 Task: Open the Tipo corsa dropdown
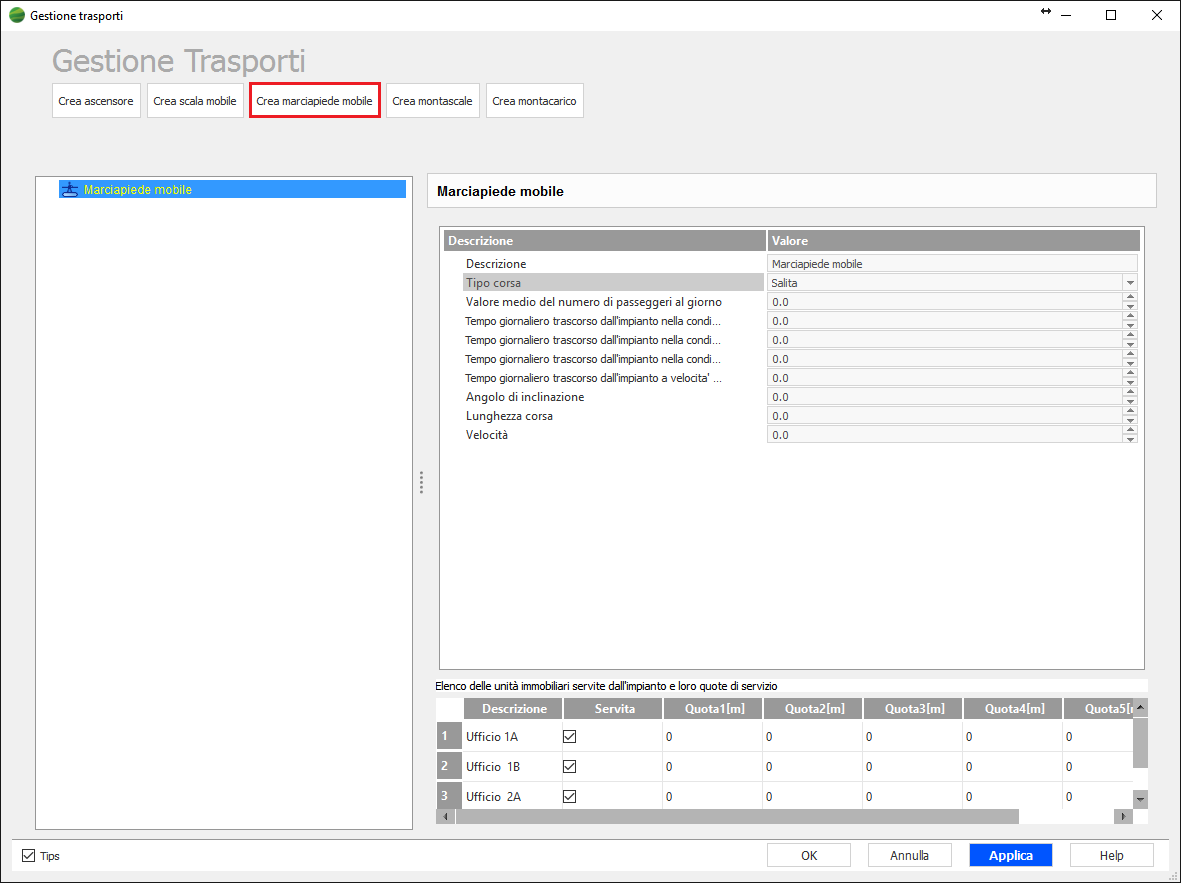(x=1130, y=283)
